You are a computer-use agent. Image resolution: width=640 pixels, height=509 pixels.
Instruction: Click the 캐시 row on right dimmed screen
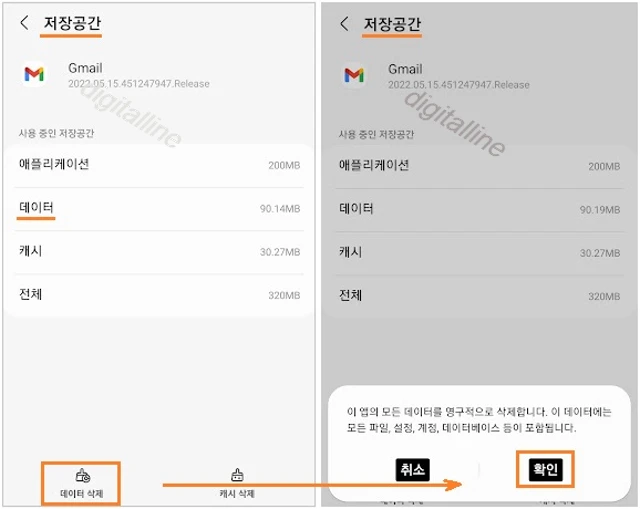tap(479, 253)
